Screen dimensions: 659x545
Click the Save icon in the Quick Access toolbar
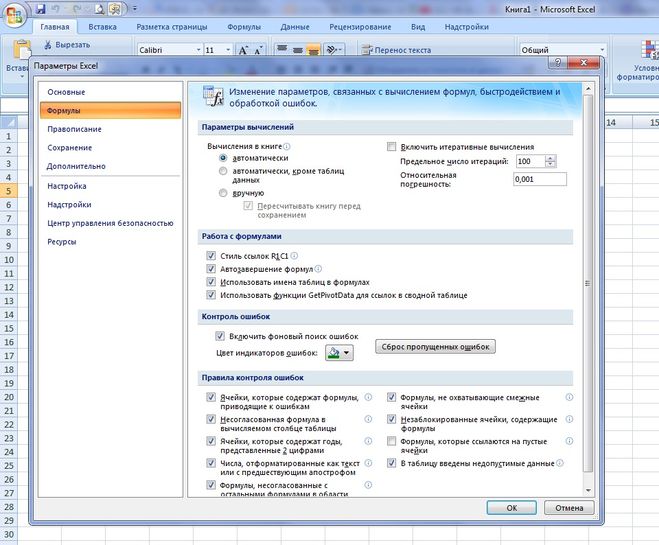pos(40,8)
